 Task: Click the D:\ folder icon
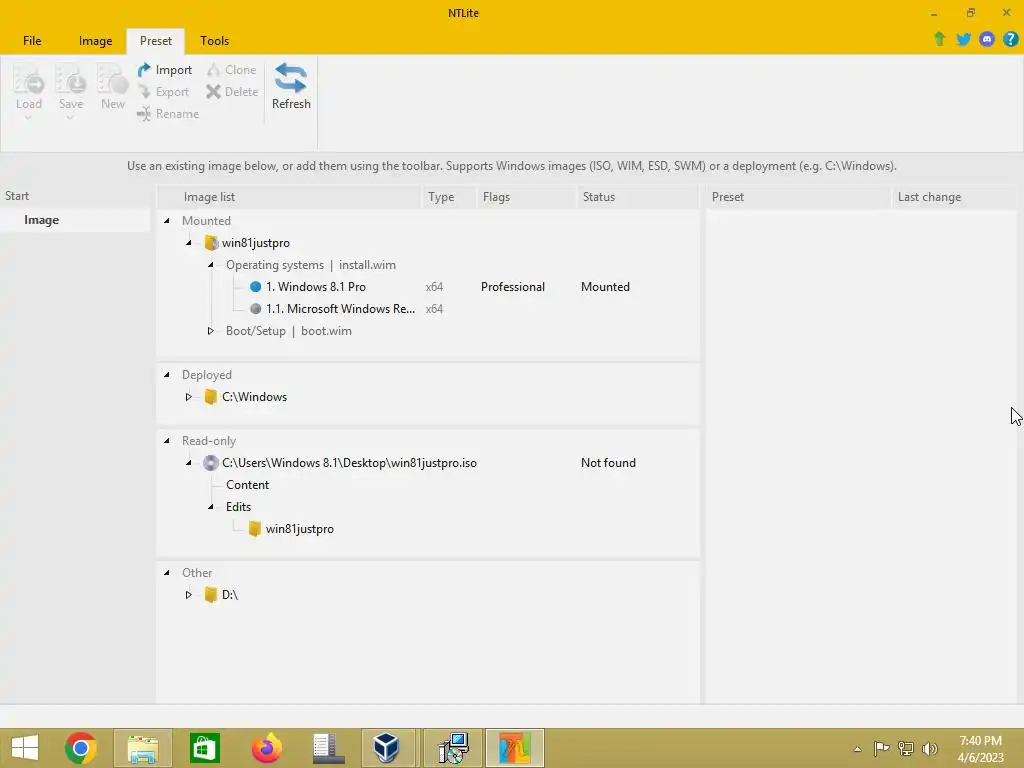(x=210, y=595)
